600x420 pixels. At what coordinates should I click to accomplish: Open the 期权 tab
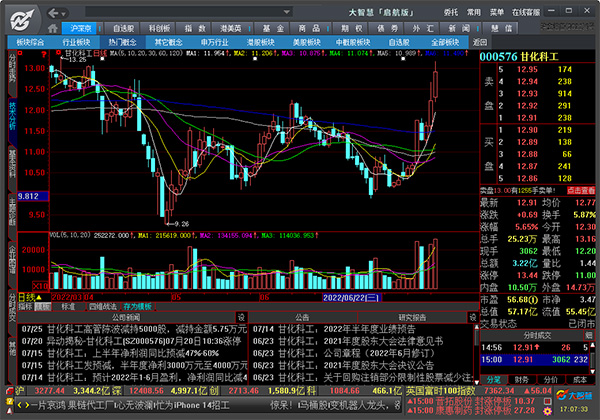pos(351,28)
